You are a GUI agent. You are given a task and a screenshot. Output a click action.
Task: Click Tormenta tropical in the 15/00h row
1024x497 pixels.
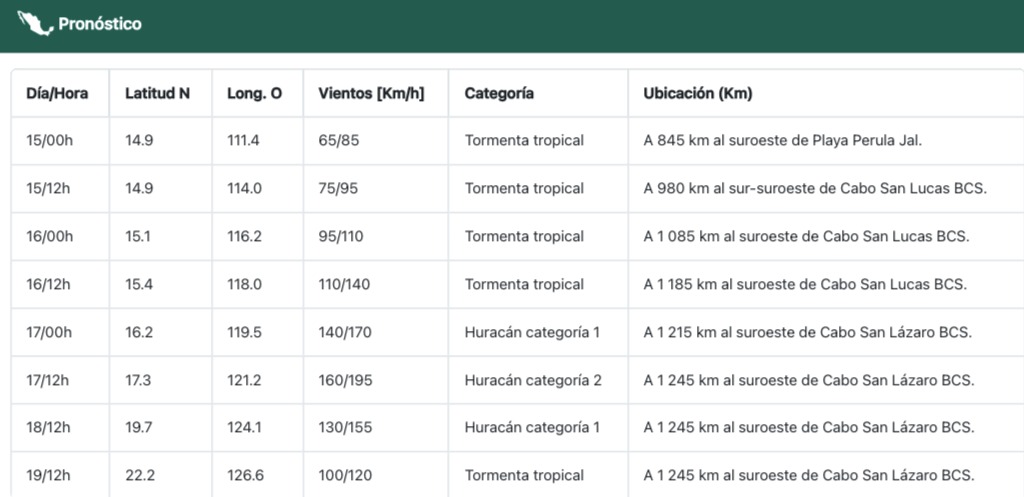coord(524,140)
